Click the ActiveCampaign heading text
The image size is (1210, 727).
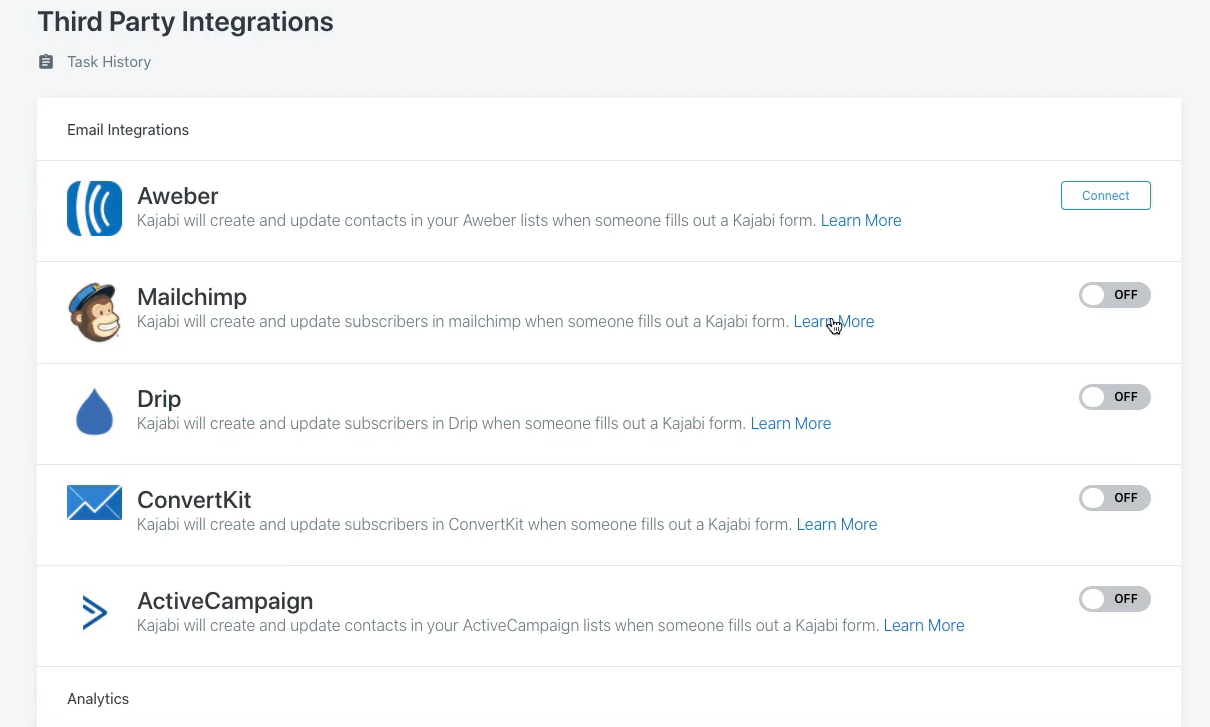click(x=225, y=601)
